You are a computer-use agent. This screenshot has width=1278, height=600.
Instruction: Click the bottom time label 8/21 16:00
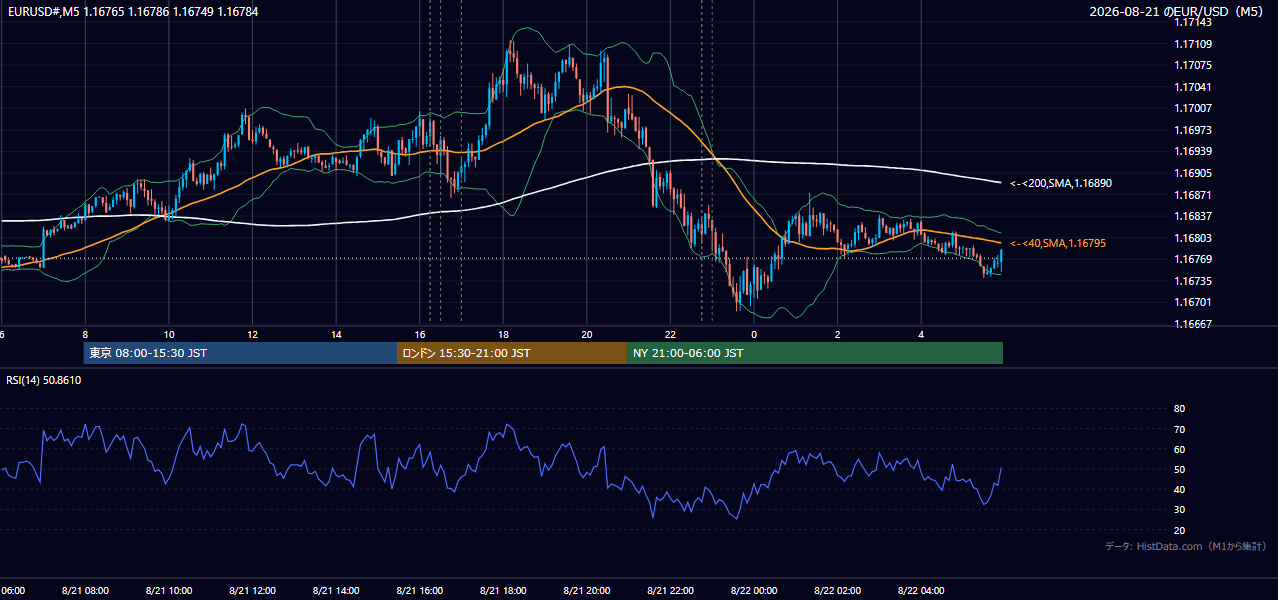pyautogui.click(x=420, y=591)
